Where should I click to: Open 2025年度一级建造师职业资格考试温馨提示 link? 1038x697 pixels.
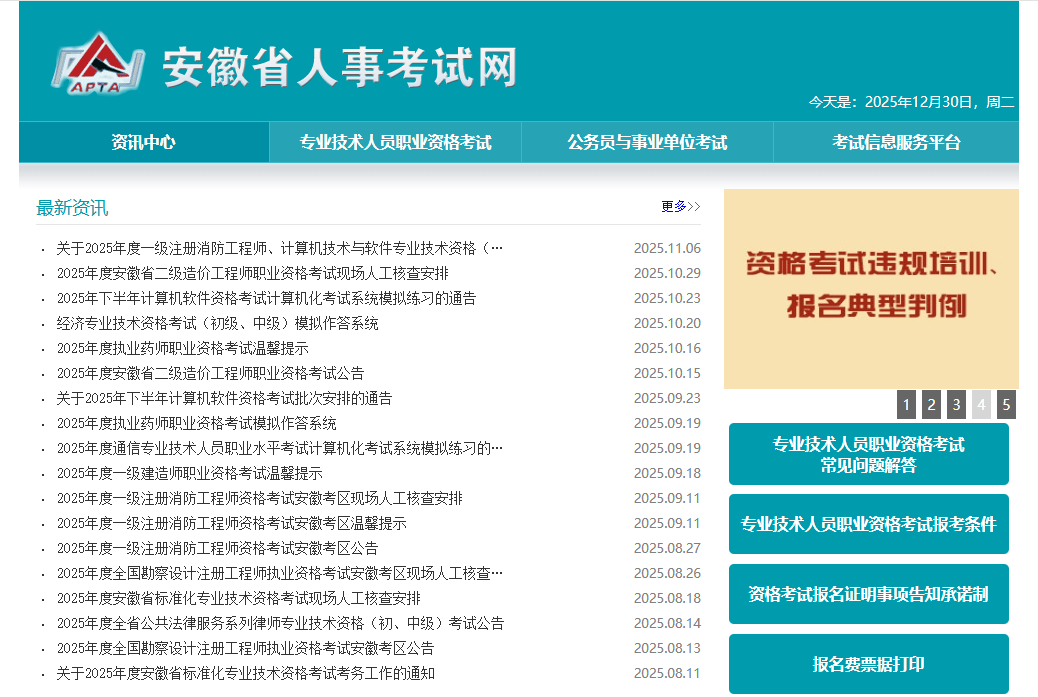tap(189, 473)
